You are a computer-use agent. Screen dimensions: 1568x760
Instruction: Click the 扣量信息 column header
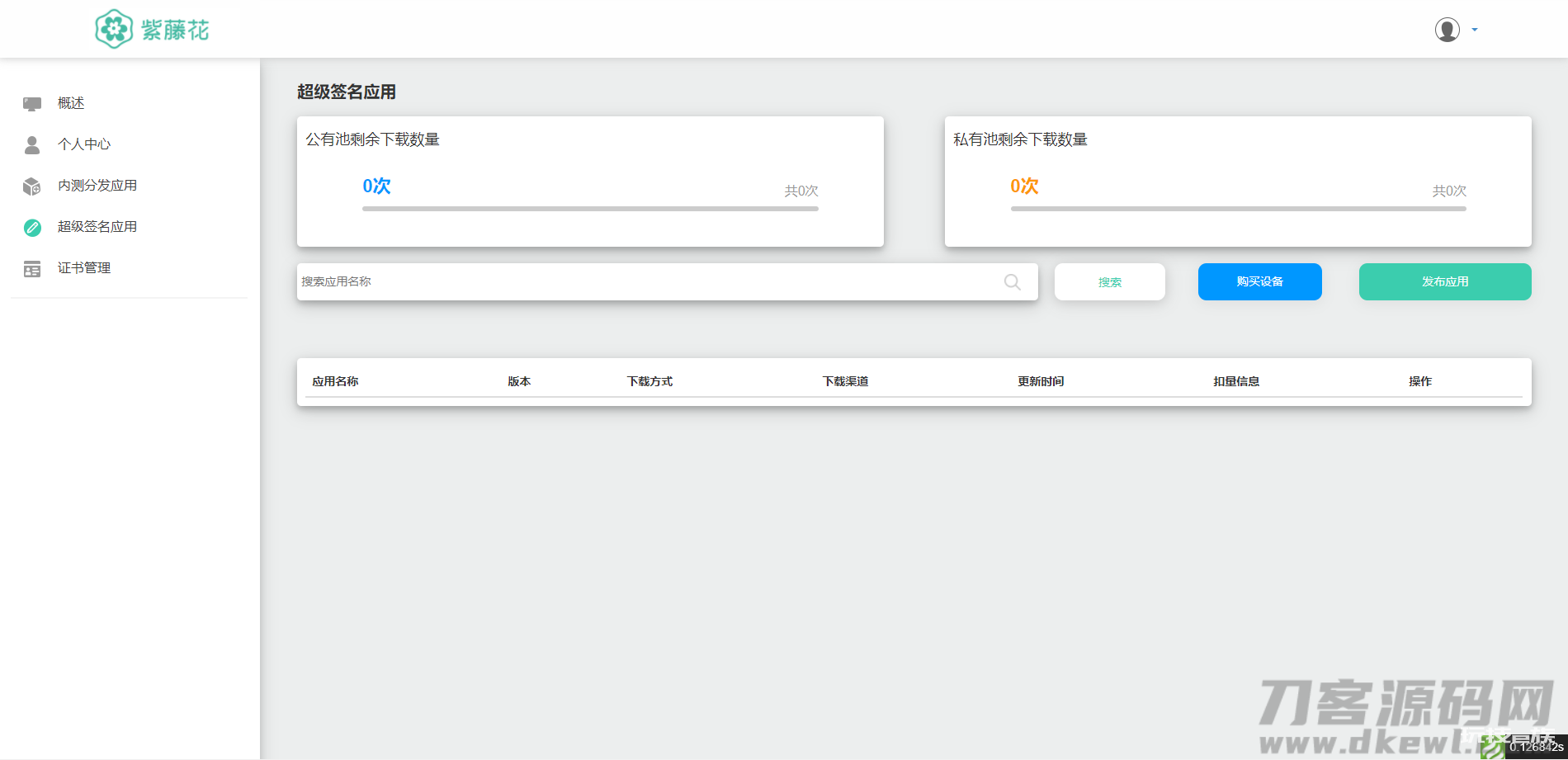point(1236,381)
